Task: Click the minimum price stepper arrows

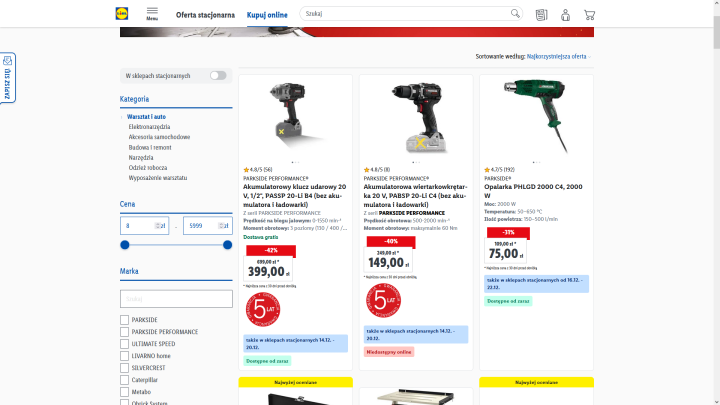Action: click(158, 225)
